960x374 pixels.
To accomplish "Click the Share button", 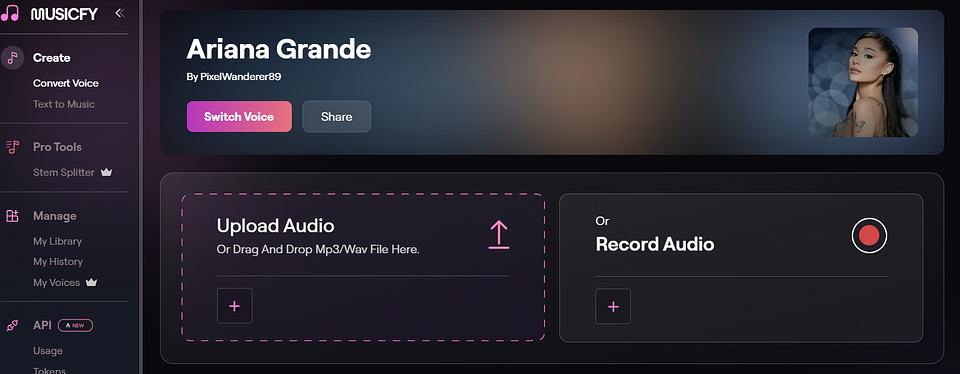I will (336, 116).
